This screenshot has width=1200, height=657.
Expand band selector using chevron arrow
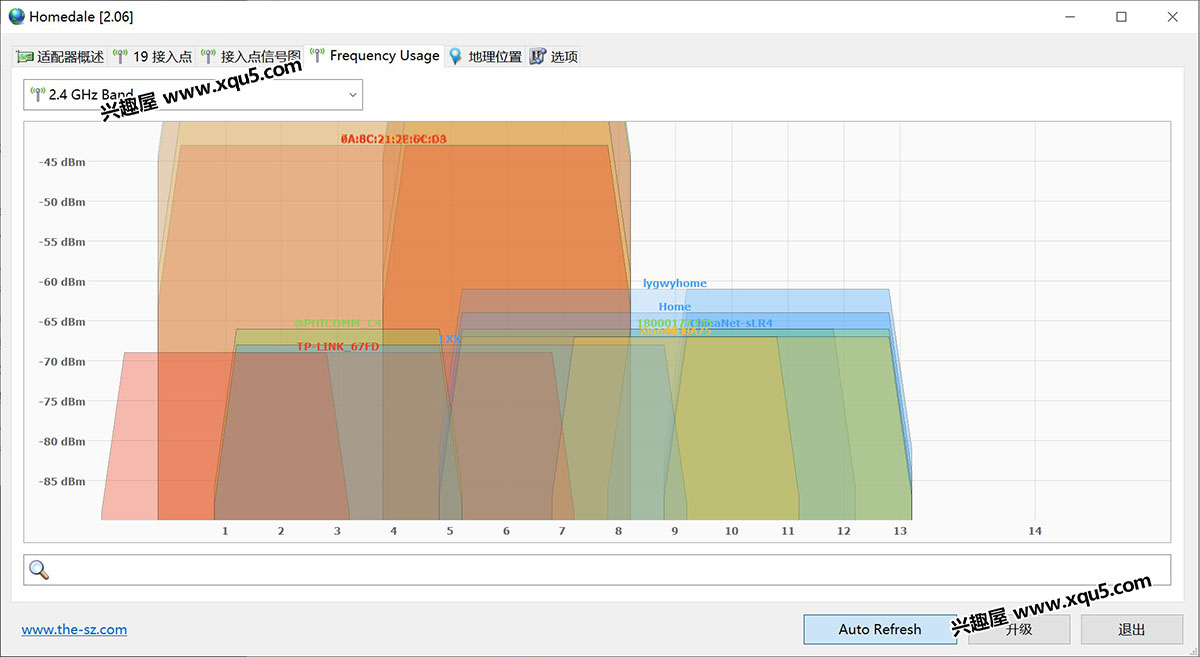pos(352,95)
